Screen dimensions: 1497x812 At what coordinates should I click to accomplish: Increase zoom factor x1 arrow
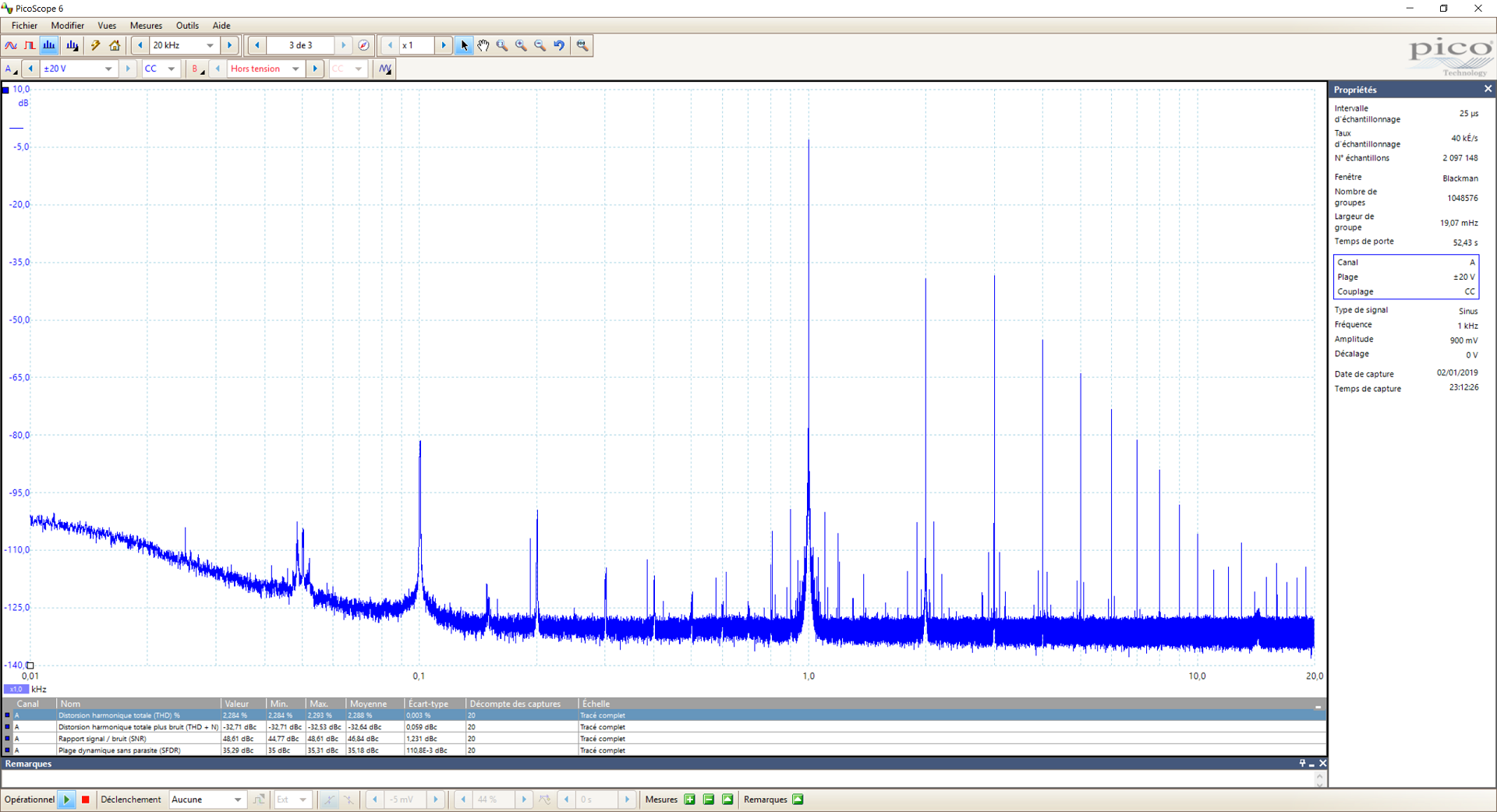[x=444, y=45]
